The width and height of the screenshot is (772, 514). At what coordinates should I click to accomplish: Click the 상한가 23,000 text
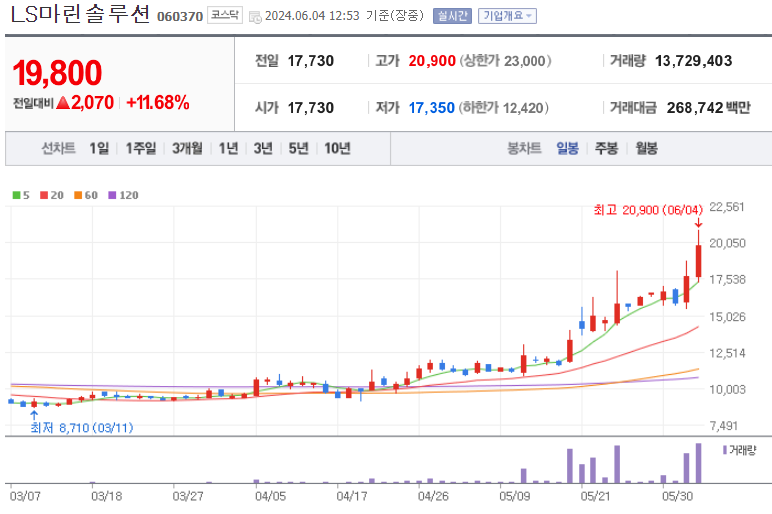(506, 61)
